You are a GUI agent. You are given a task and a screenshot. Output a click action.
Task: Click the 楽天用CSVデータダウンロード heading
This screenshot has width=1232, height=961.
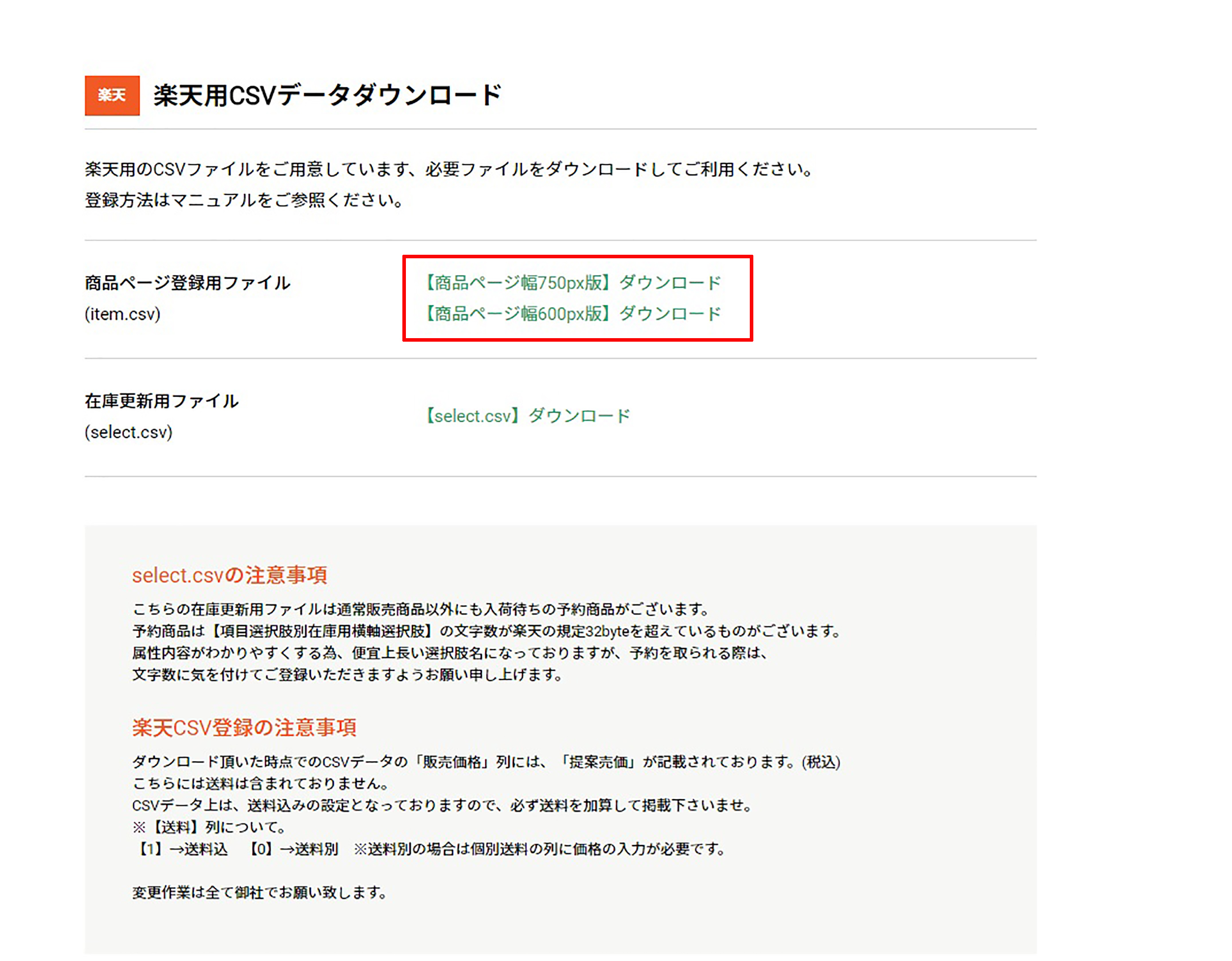pos(327,95)
